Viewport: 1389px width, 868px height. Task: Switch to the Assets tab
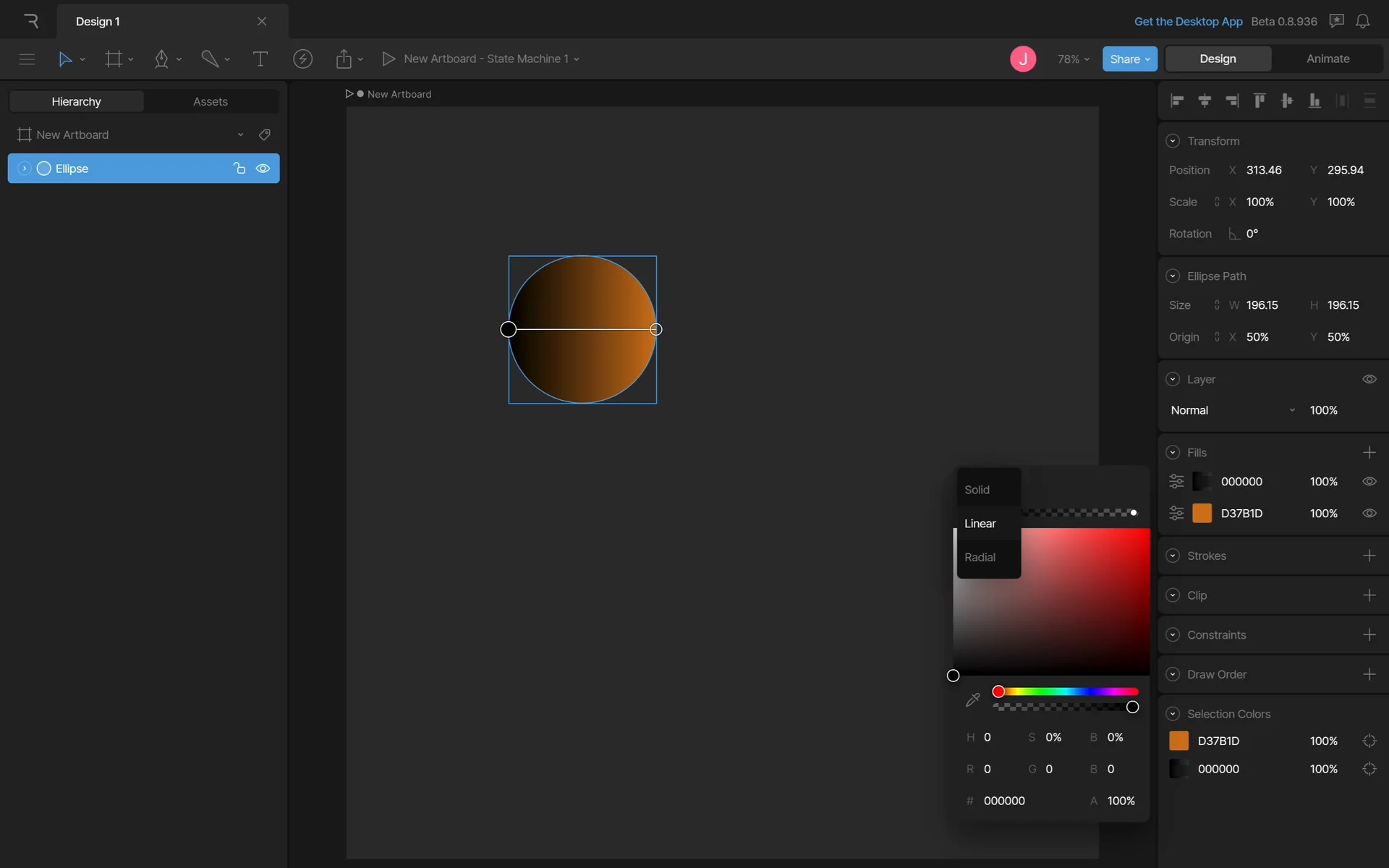[210, 101]
